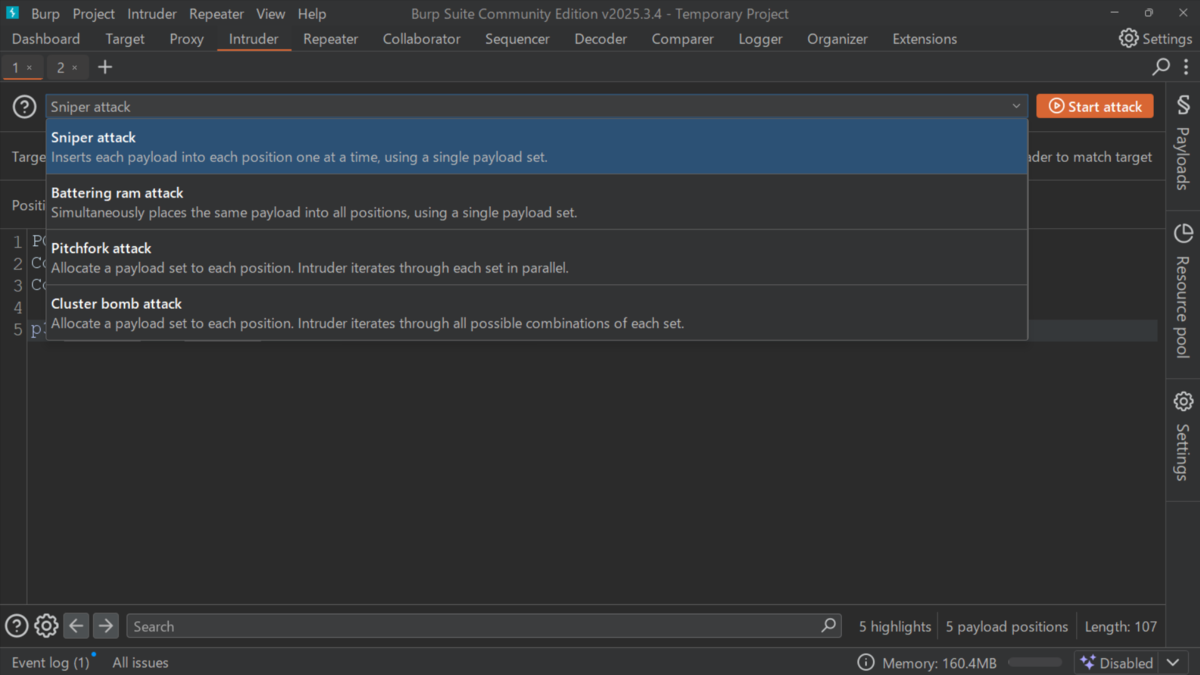Viewport: 1200px width, 675px height.
Task: Switch to the Sequencer tab
Action: click(x=517, y=39)
